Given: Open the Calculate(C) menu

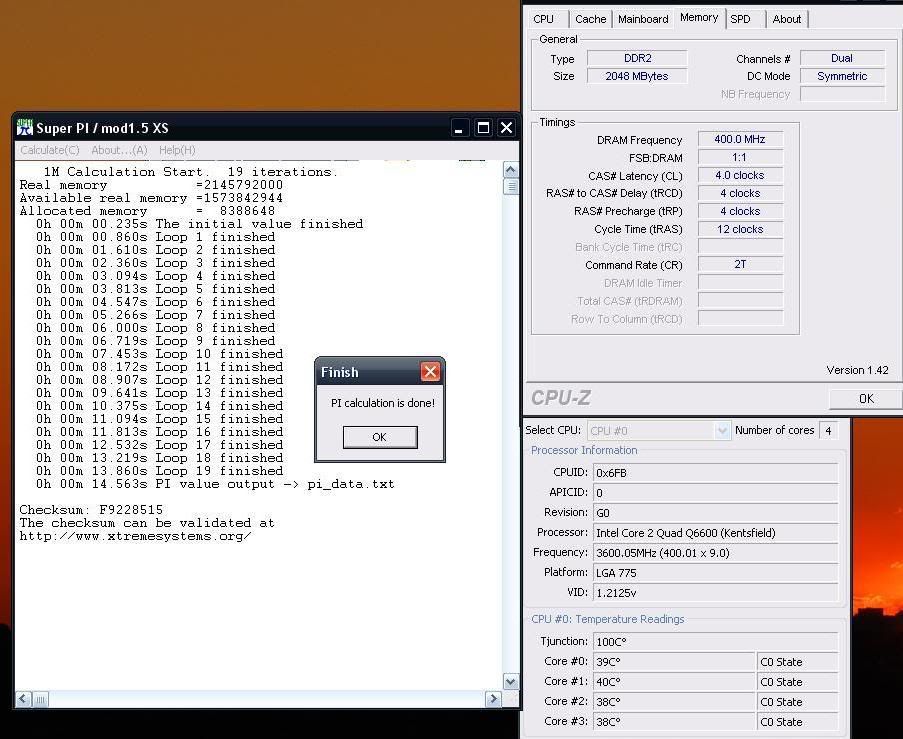Looking at the screenshot, I should [x=50, y=150].
